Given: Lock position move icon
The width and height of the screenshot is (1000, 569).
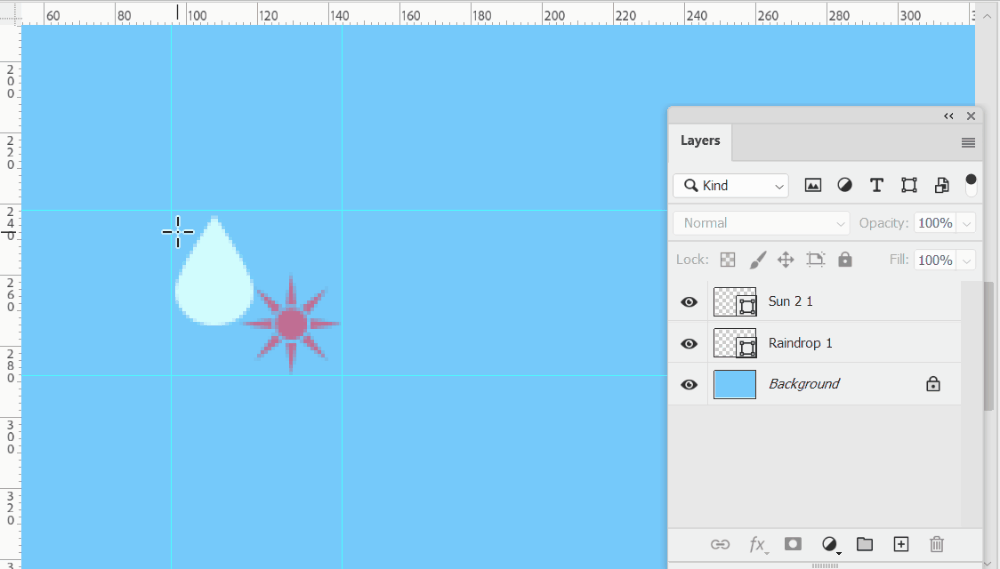Looking at the screenshot, I should (x=786, y=260).
